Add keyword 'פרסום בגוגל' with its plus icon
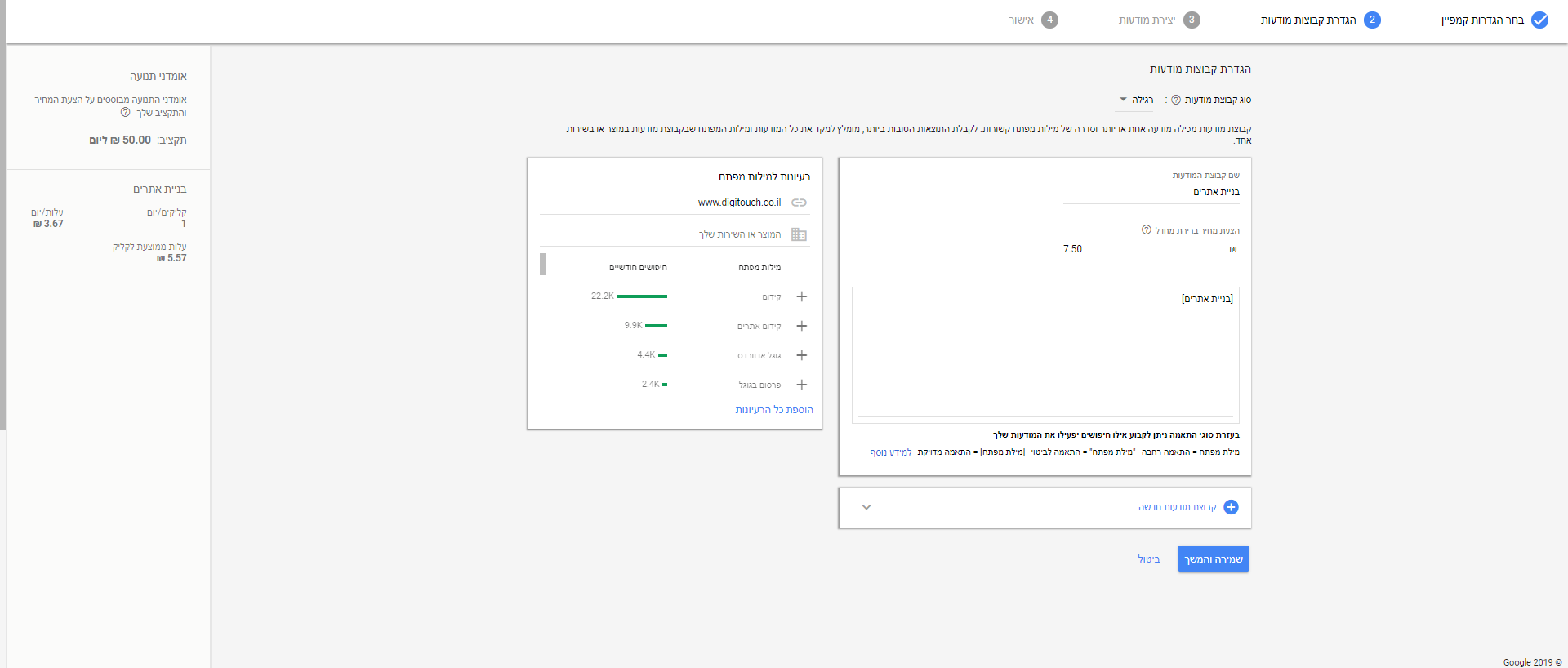Screen dimensions: 1568x668 [802, 385]
